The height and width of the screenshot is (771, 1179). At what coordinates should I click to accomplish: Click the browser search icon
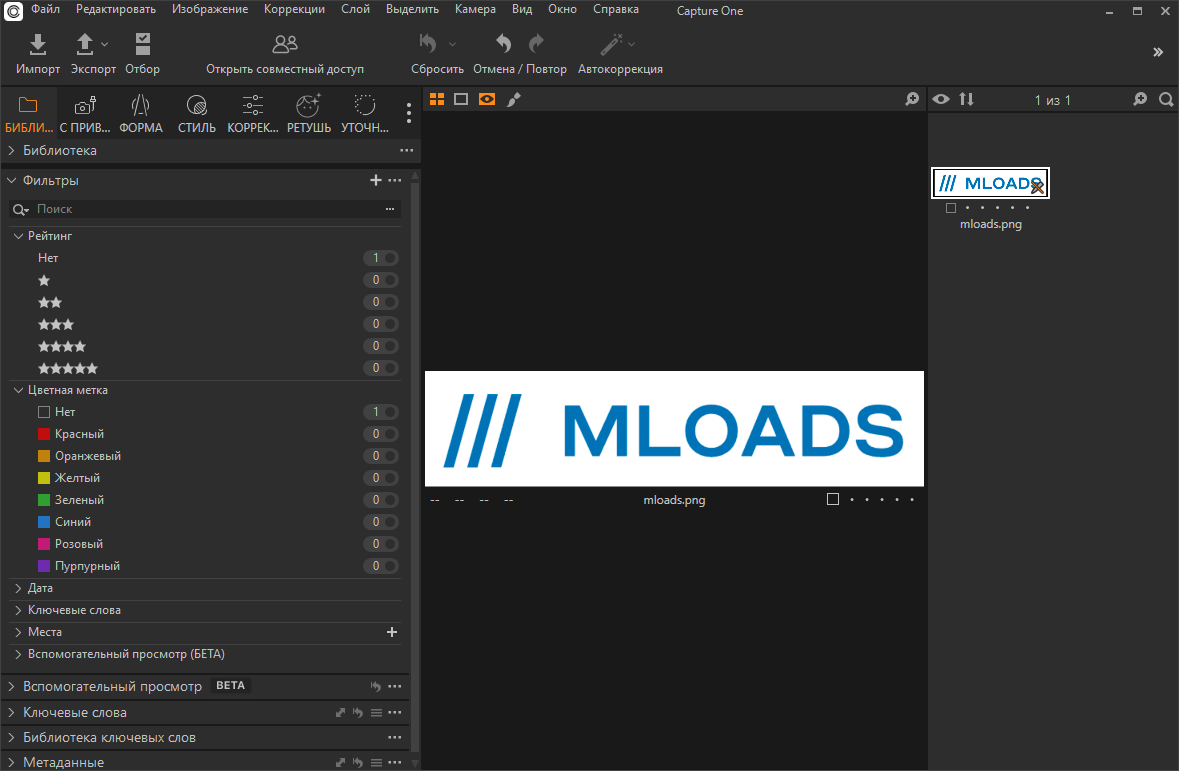click(1166, 99)
